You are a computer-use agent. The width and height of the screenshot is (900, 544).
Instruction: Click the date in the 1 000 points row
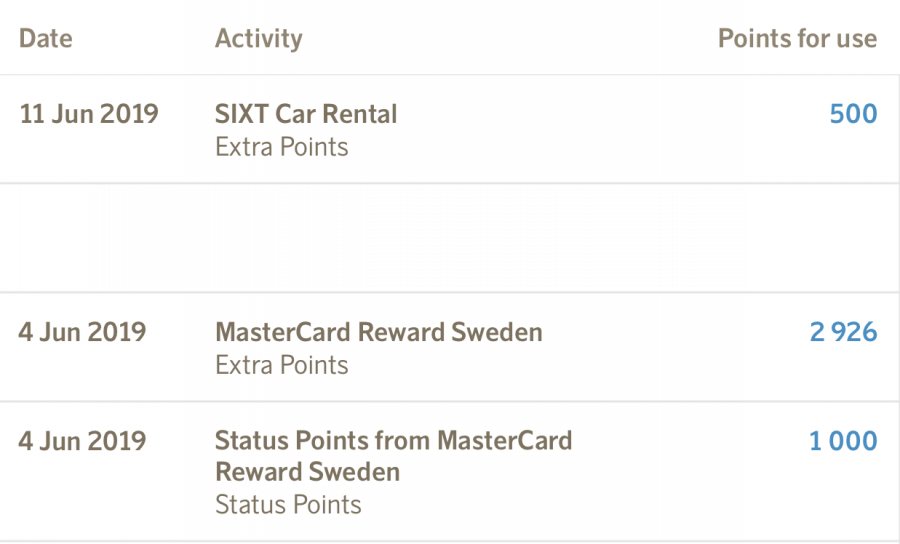82,441
